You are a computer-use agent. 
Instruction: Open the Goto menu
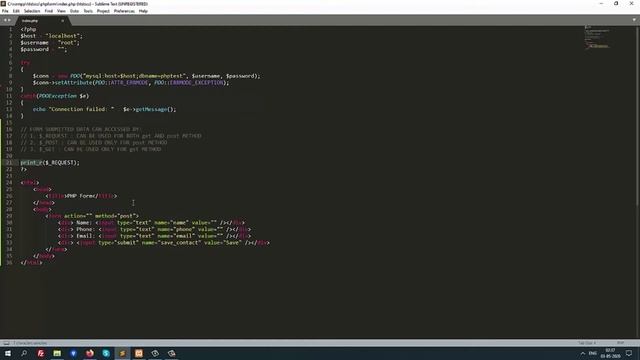(x=74, y=11)
